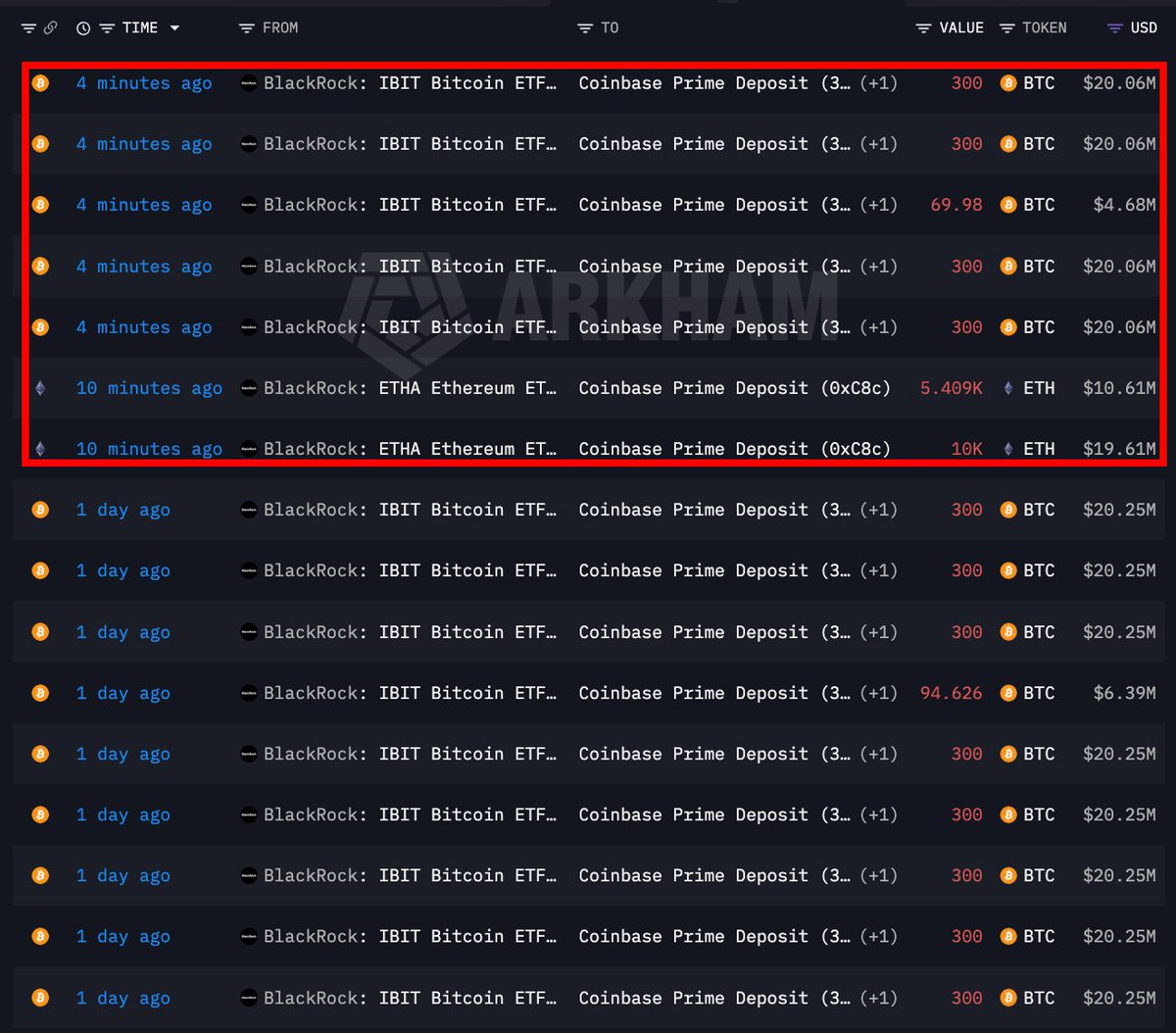The image size is (1176, 1033).
Task: Expand the (+1) beside Coinbase Prime Deposit
Action: coord(877,83)
